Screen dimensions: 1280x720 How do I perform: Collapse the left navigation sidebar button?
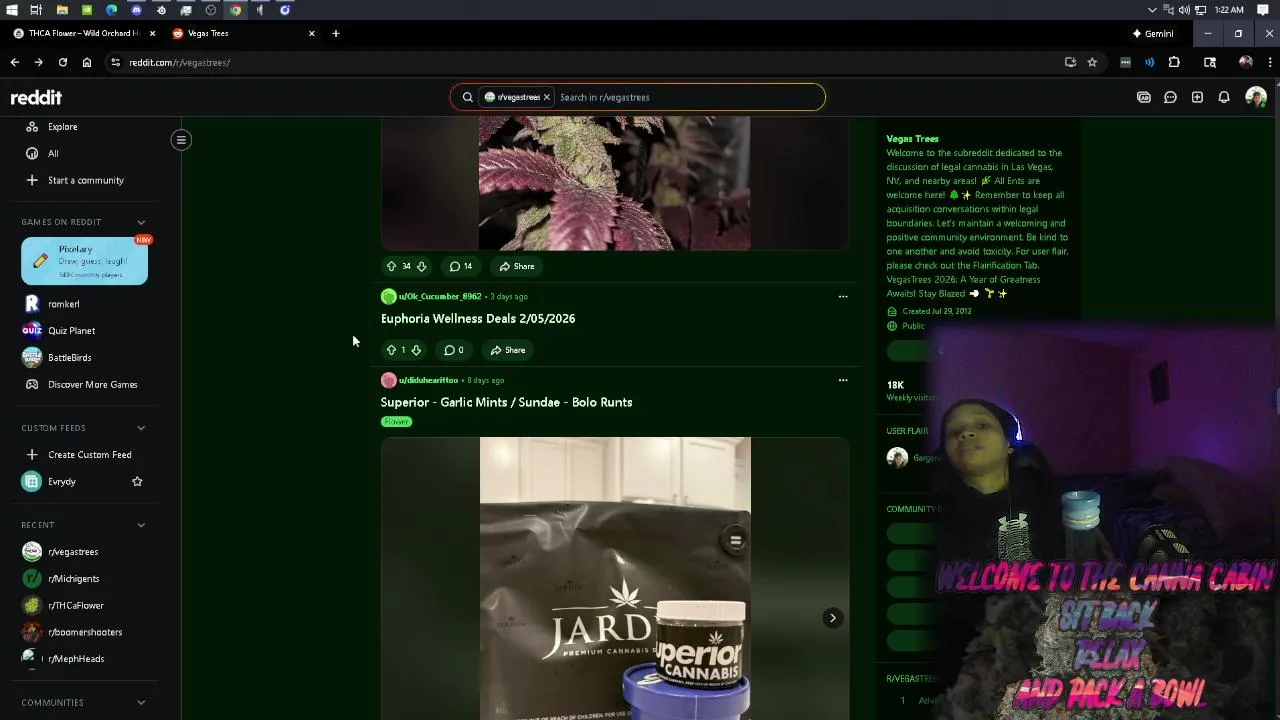(x=181, y=140)
